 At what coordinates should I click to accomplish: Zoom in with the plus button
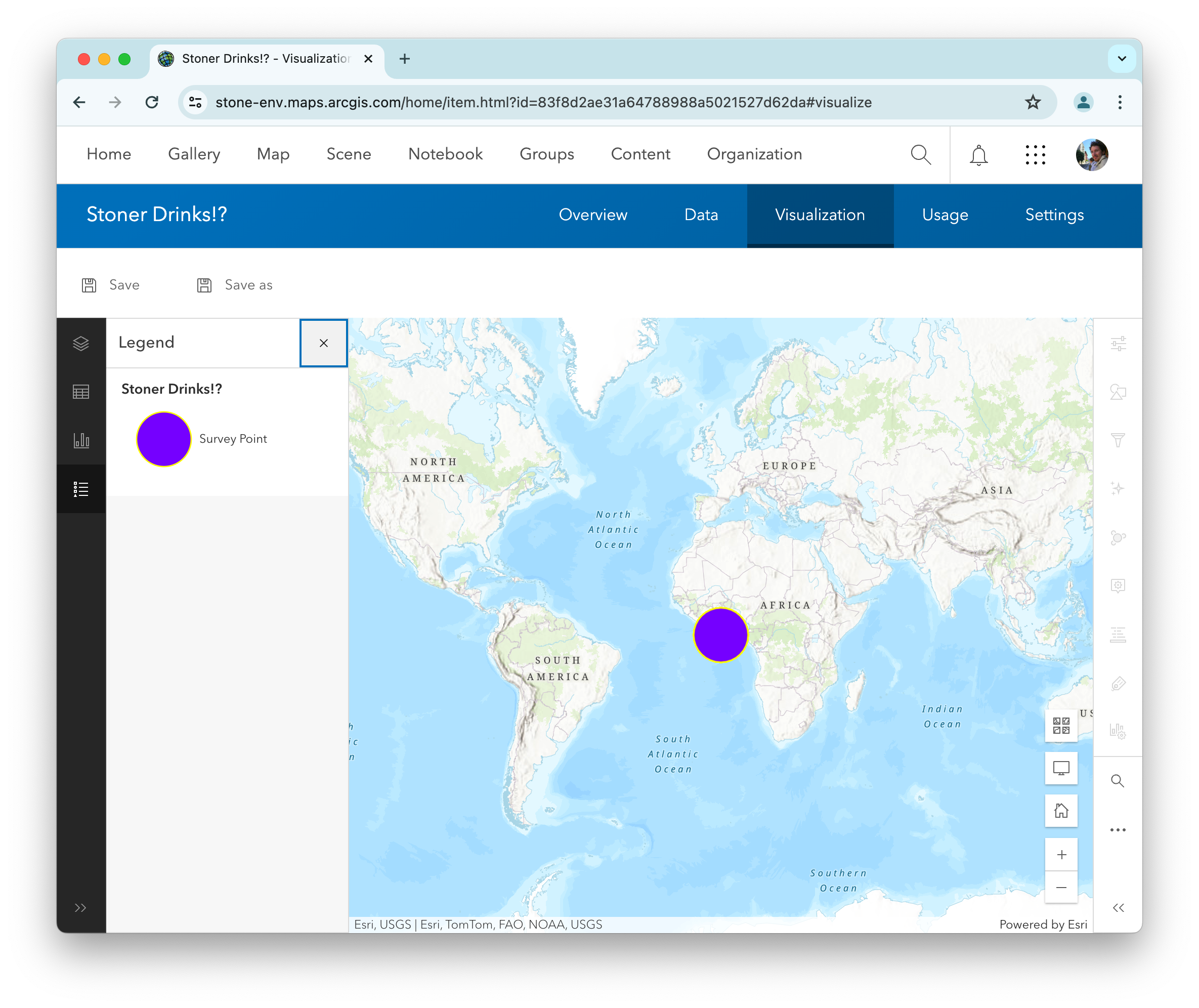1061,854
